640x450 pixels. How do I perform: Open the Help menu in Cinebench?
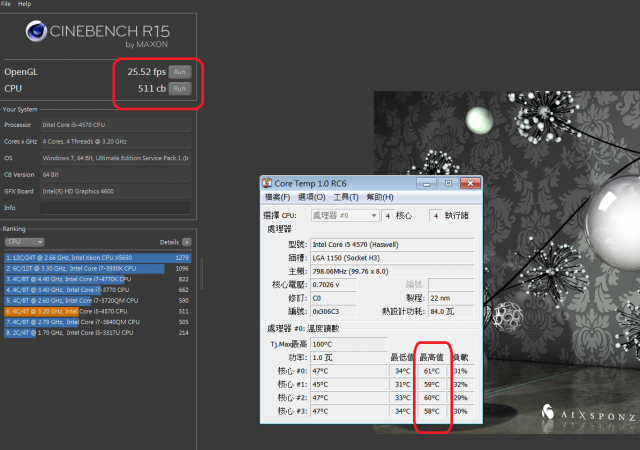[x=24, y=4]
